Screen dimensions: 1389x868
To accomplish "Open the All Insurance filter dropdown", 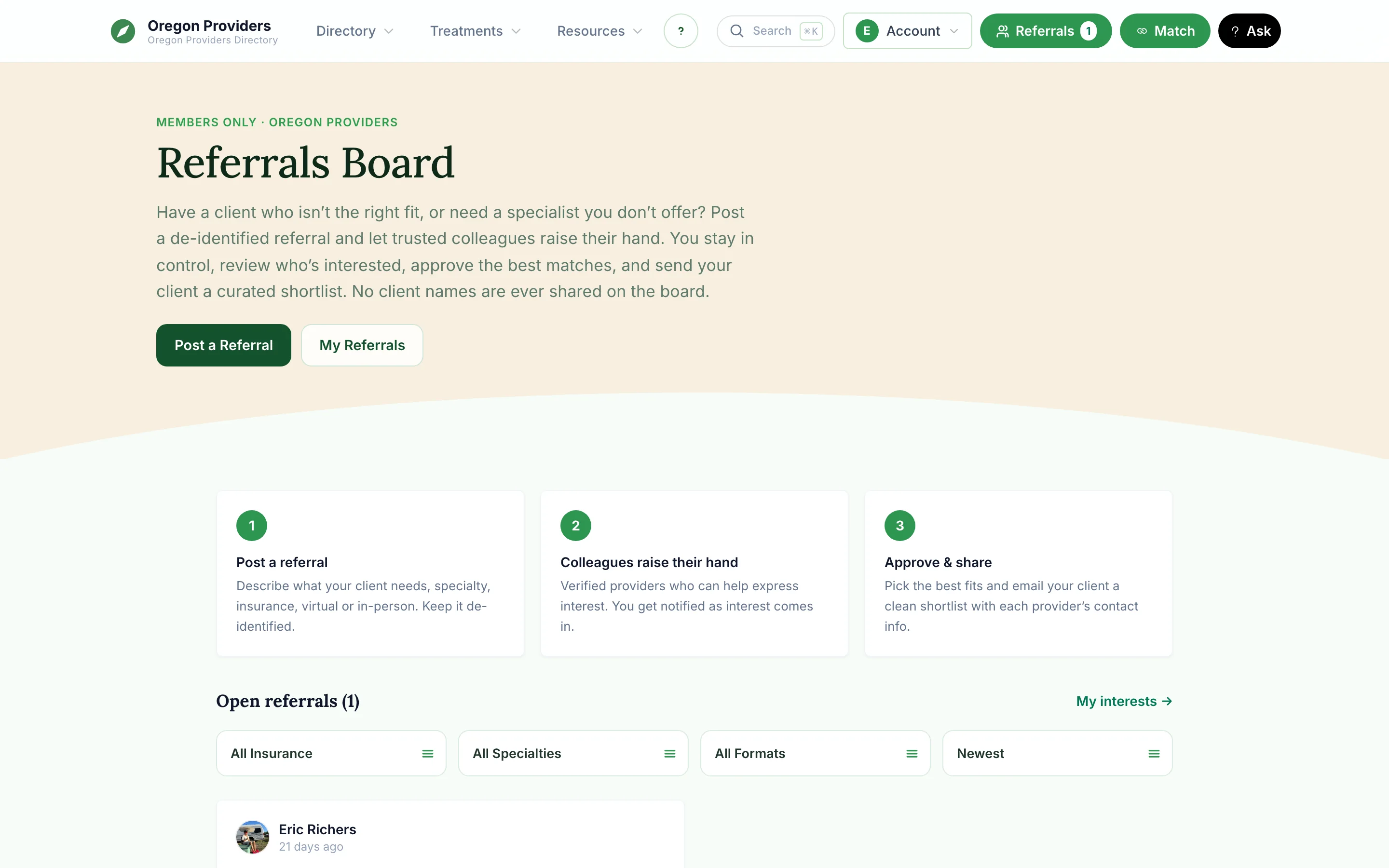I will tap(331, 753).
